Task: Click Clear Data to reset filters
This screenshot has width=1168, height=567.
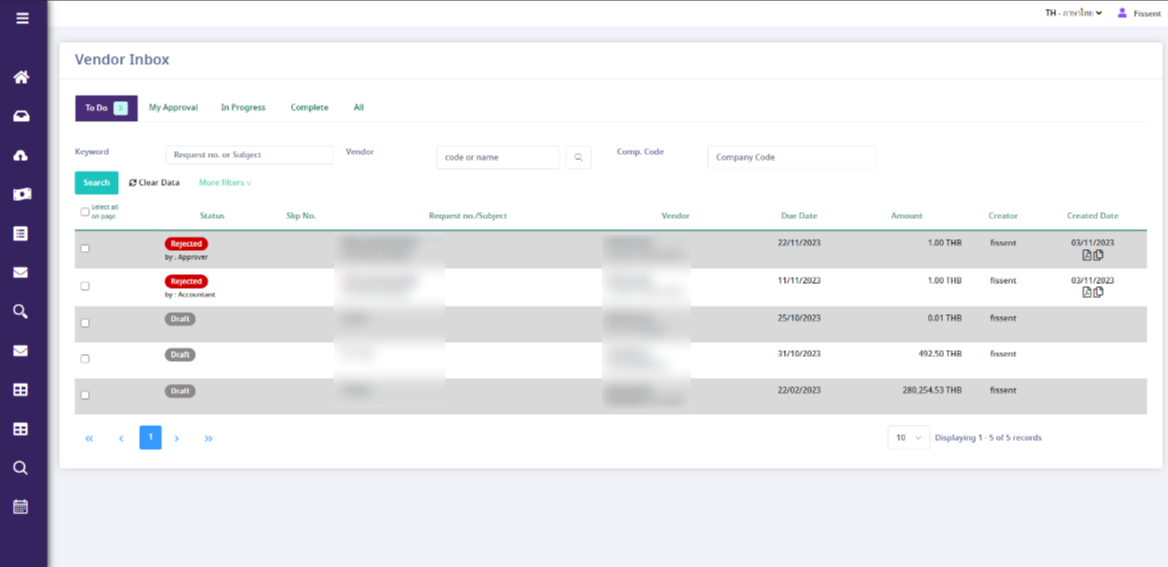Action: tap(154, 183)
